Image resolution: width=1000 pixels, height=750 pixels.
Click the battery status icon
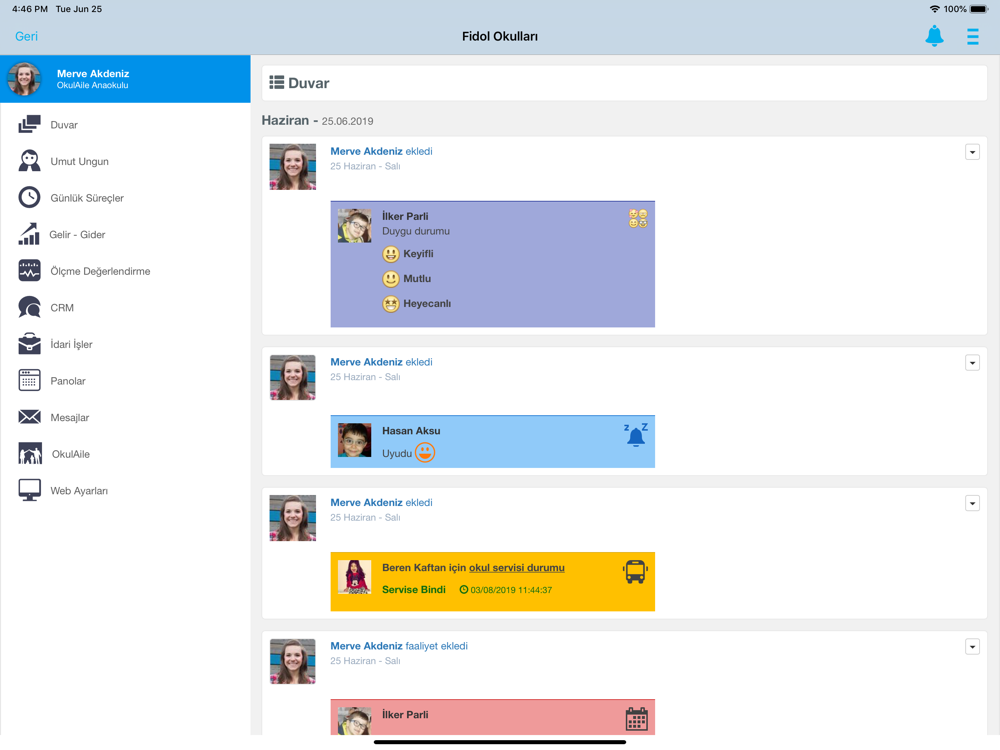click(x=980, y=9)
